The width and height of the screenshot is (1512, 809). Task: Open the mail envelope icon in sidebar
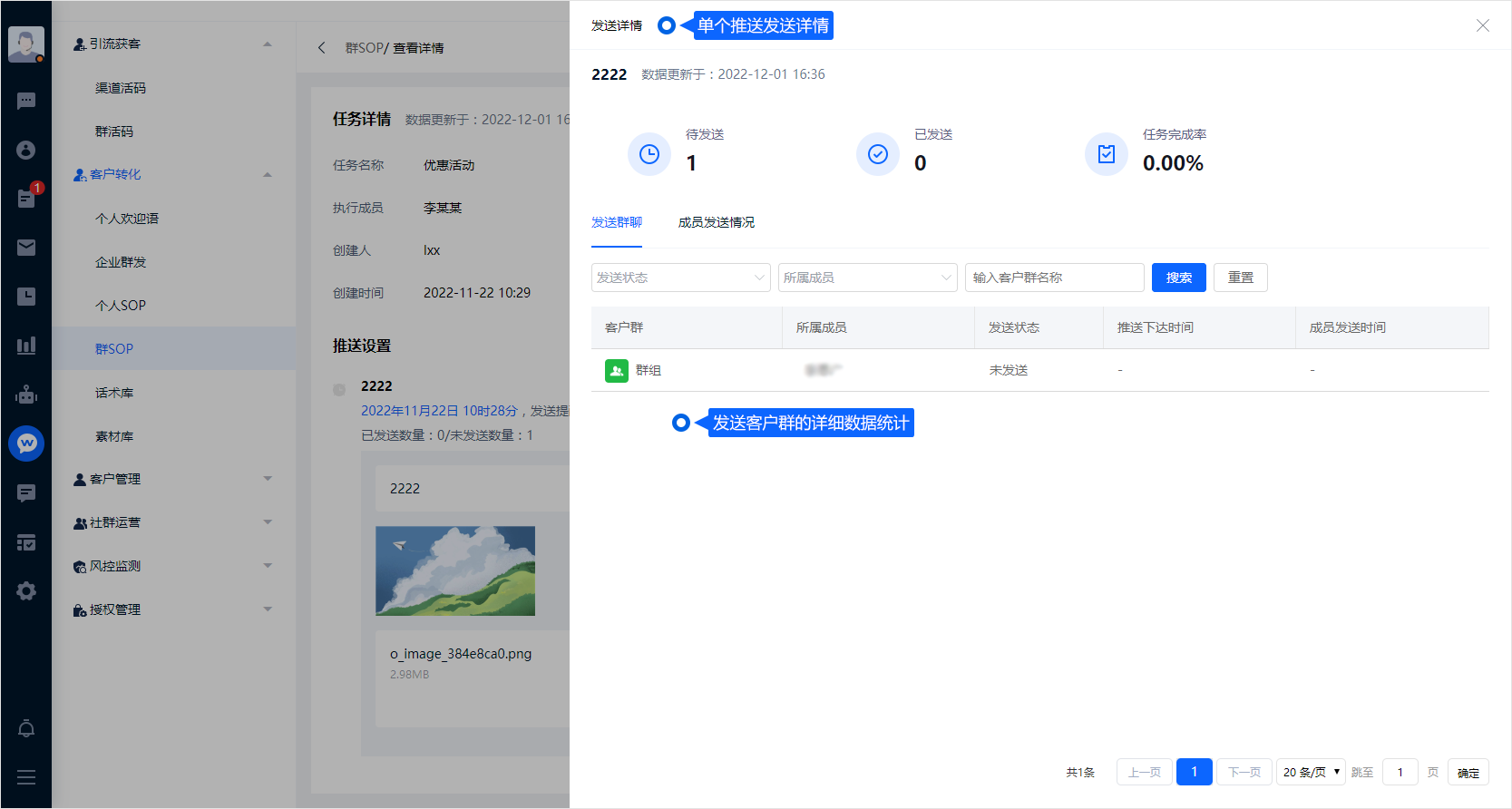(x=26, y=248)
